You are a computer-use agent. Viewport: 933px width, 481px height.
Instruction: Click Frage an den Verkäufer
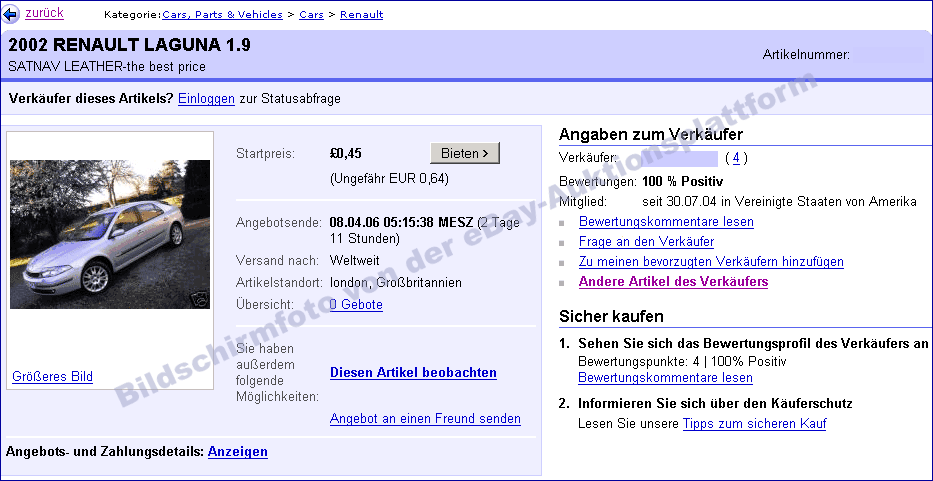tap(647, 242)
